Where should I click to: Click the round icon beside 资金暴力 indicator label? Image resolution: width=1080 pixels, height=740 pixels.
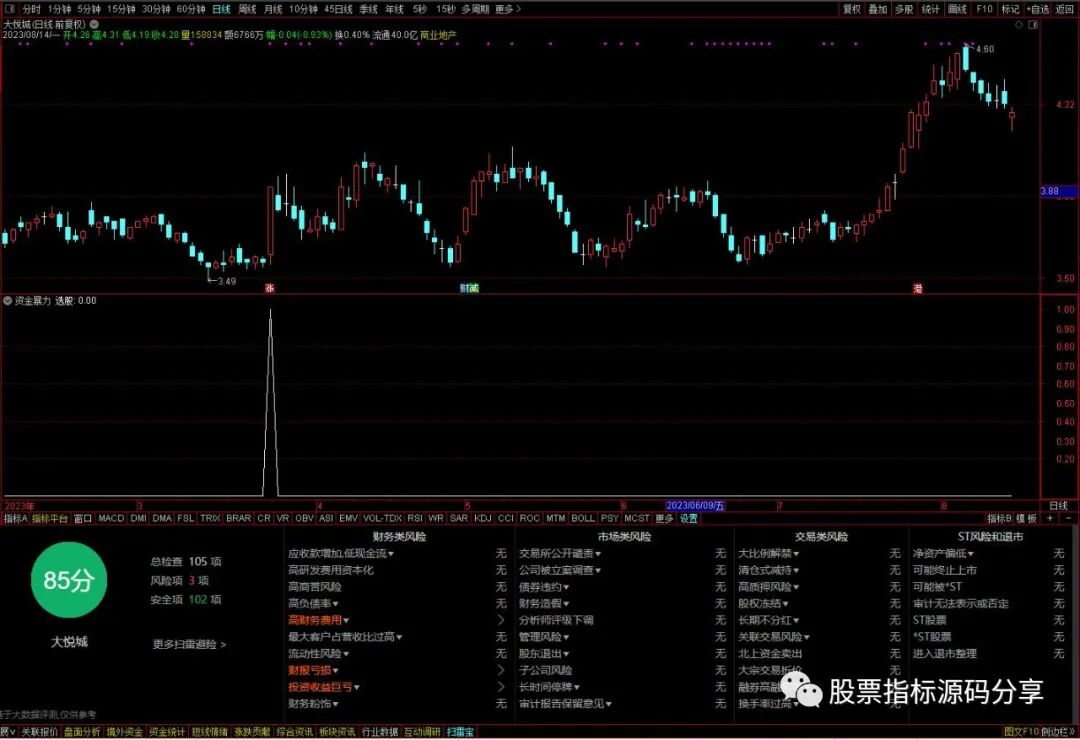point(8,301)
